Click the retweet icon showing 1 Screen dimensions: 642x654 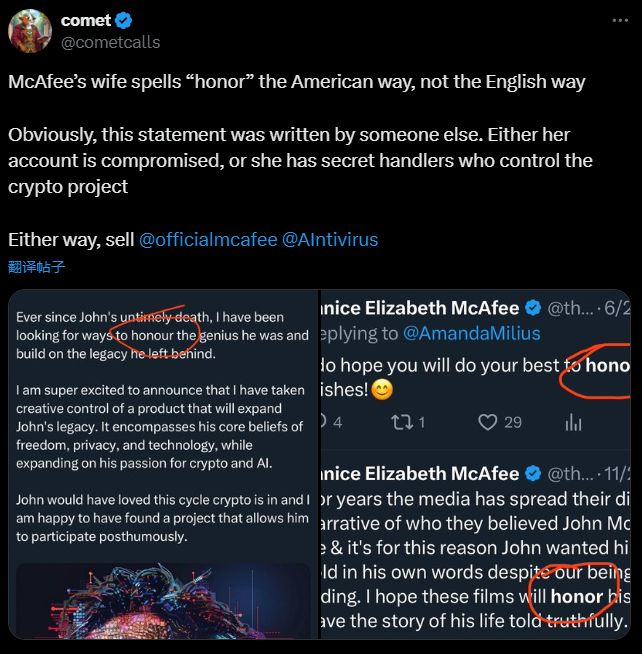click(x=400, y=422)
